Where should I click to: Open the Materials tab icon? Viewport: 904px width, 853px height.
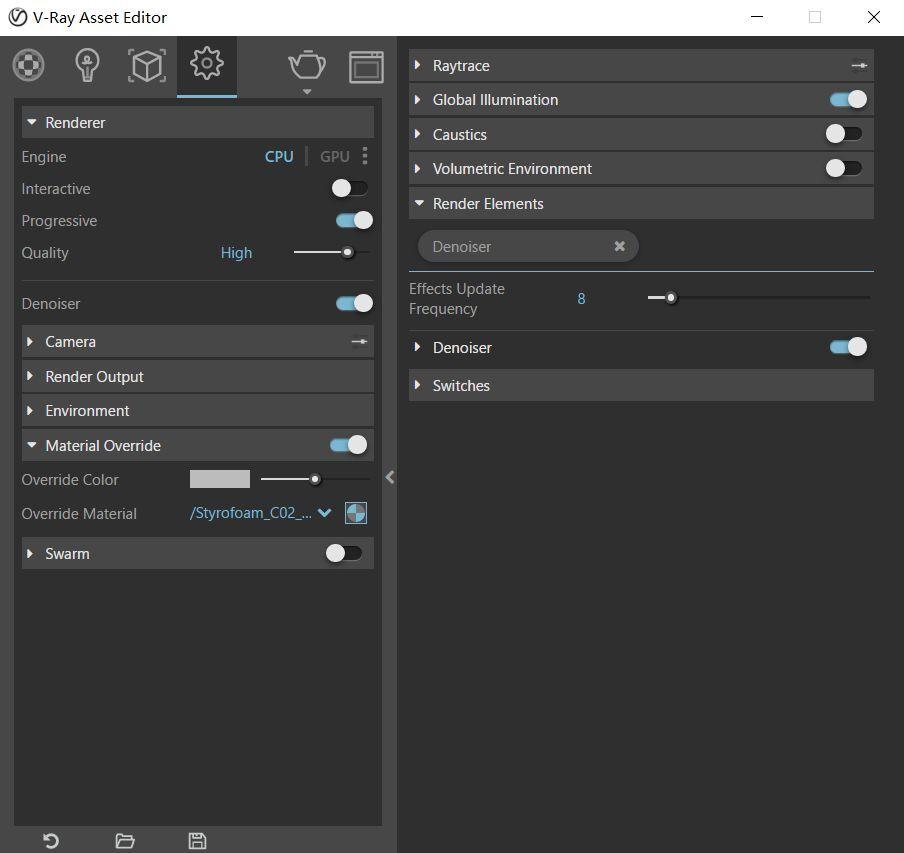click(x=28, y=65)
